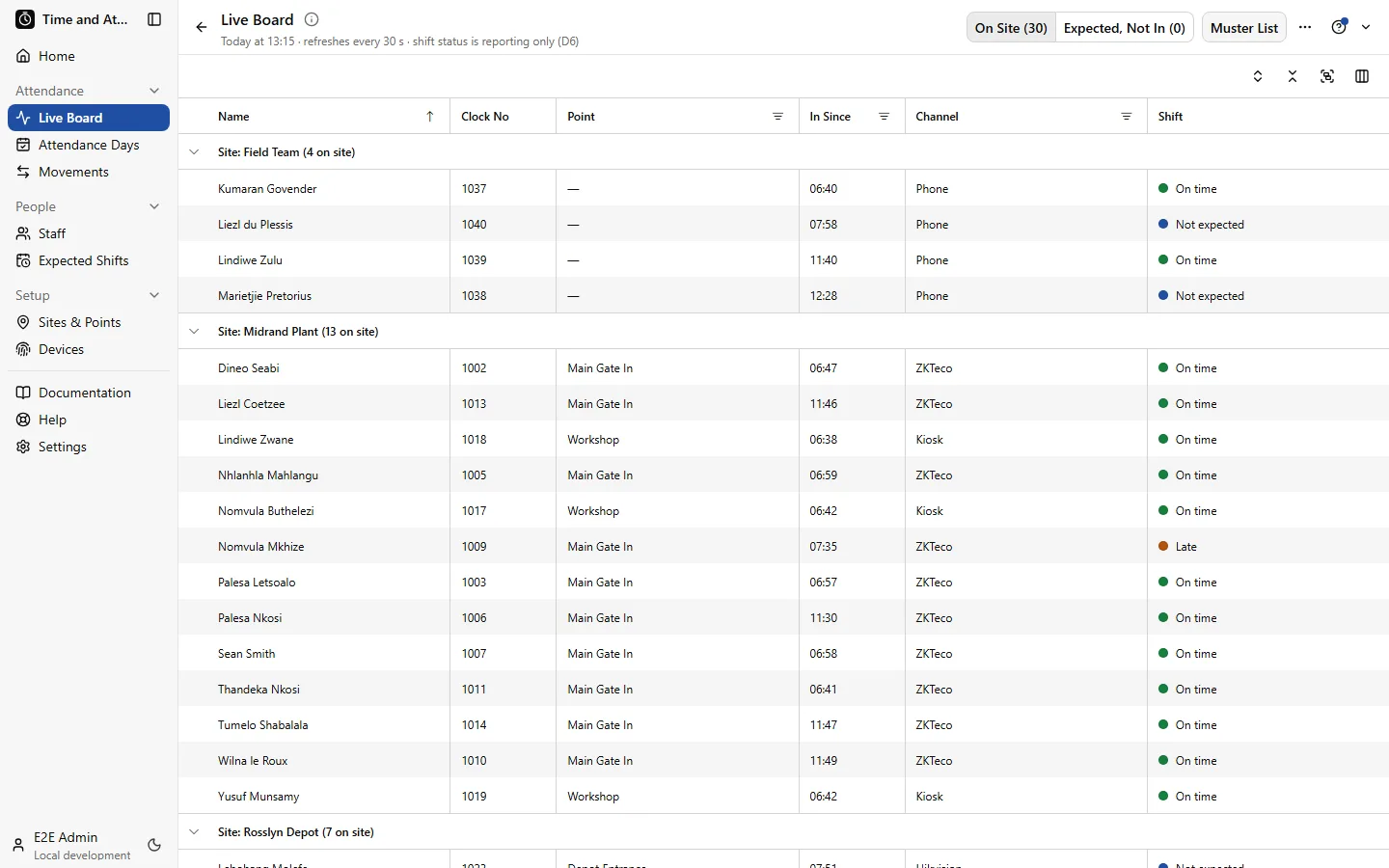Toggle the sidebar collapse icon
The width and height of the screenshot is (1389, 868).
[x=154, y=19]
